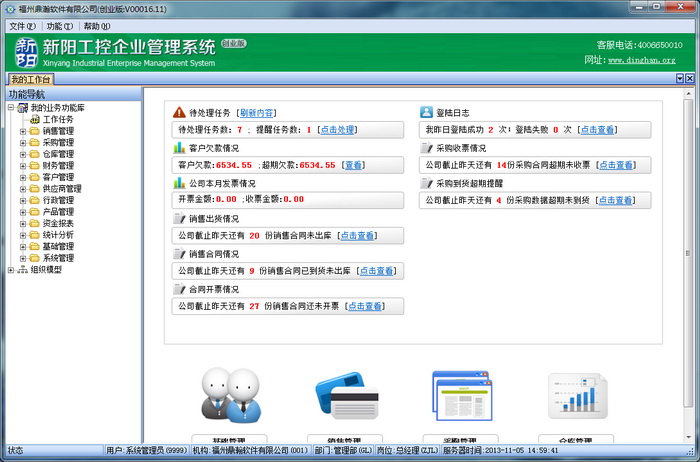The width and height of the screenshot is (700, 462).
Task: Expand the 产品管理 tree node
Action: (23, 212)
